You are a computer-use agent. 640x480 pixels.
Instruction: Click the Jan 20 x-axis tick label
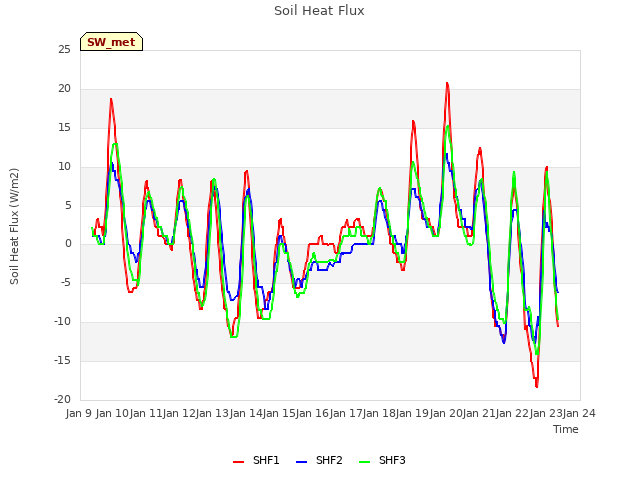[x=447, y=413]
